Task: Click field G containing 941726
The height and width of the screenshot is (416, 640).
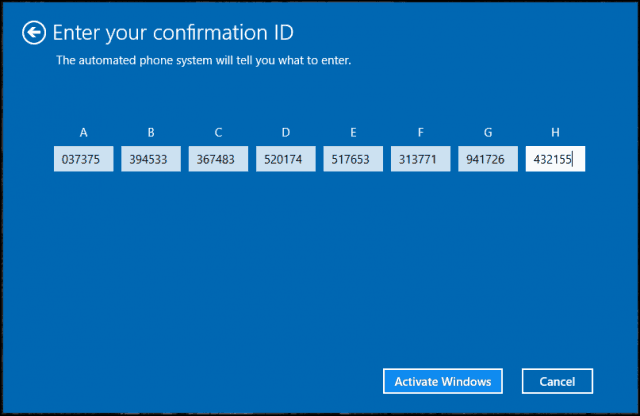Action: tap(488, 159)
